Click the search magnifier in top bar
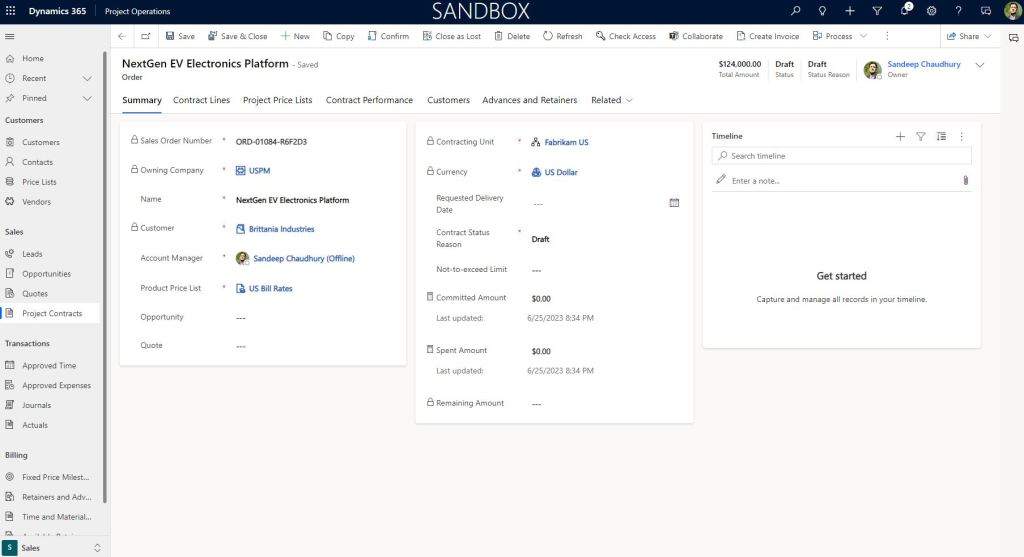The width and height of the screenshot is (1024, 557). click(796, 11)
